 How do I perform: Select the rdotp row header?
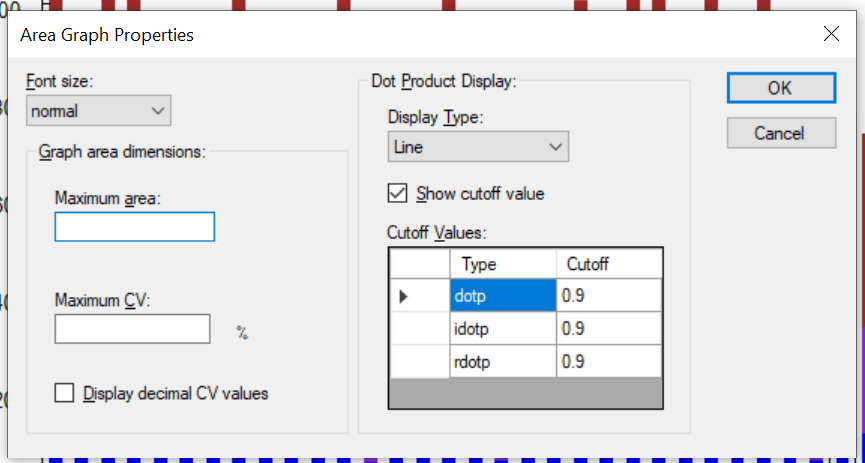[419, 361]
